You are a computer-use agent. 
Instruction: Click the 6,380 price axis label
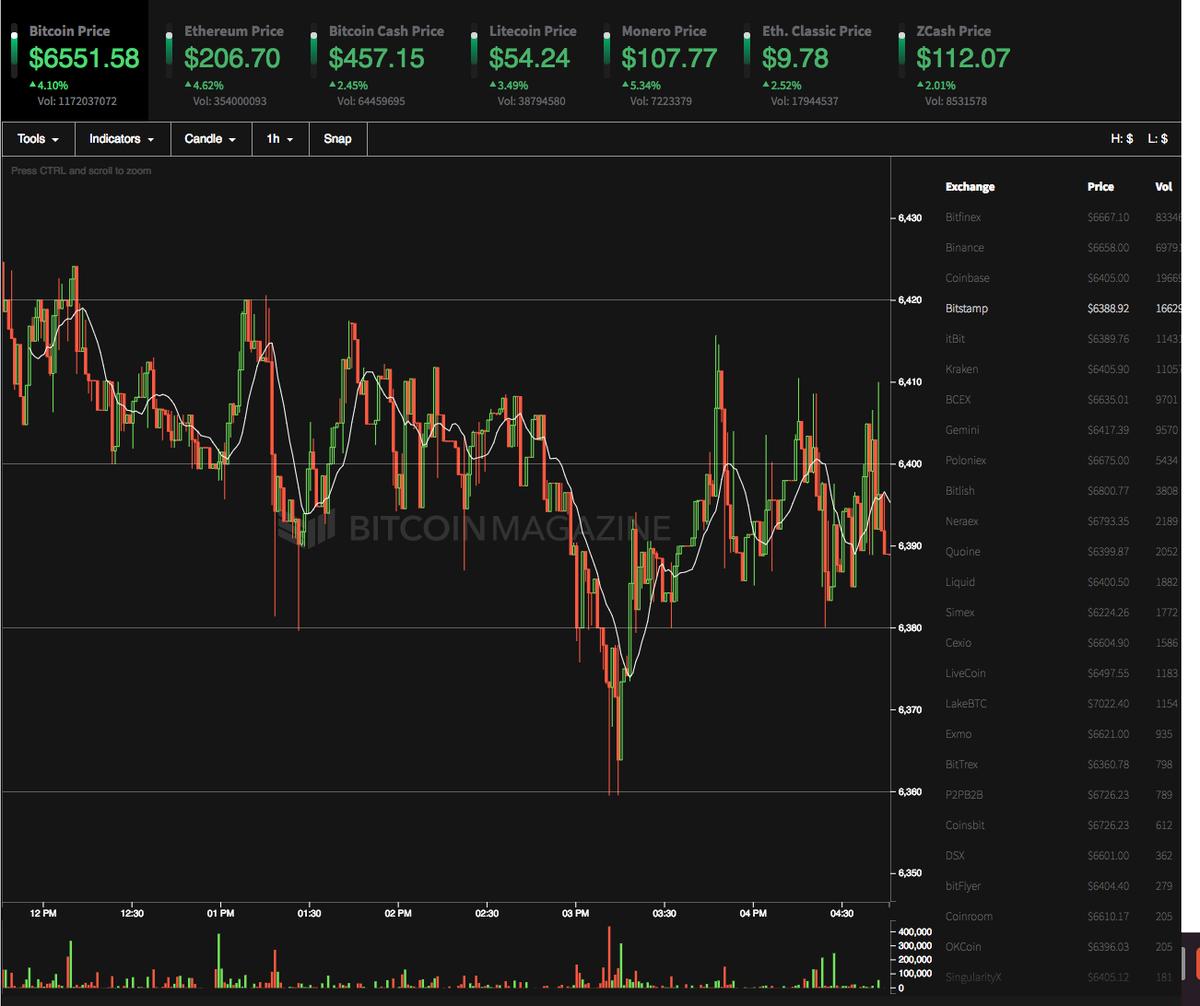[x=908, y=628]
